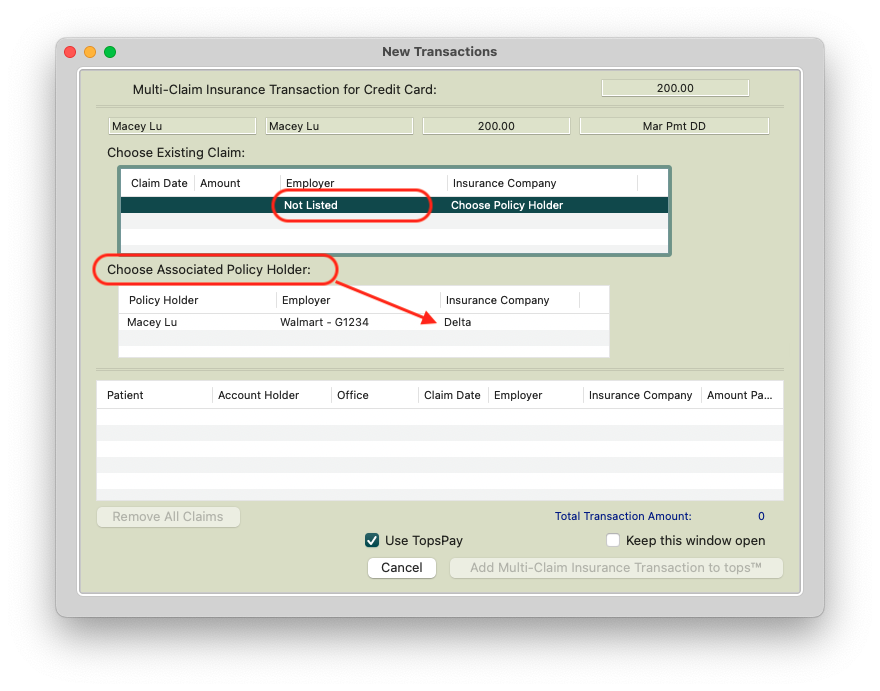Click the top credit card amount field 200.00

(x=675, y=88)
